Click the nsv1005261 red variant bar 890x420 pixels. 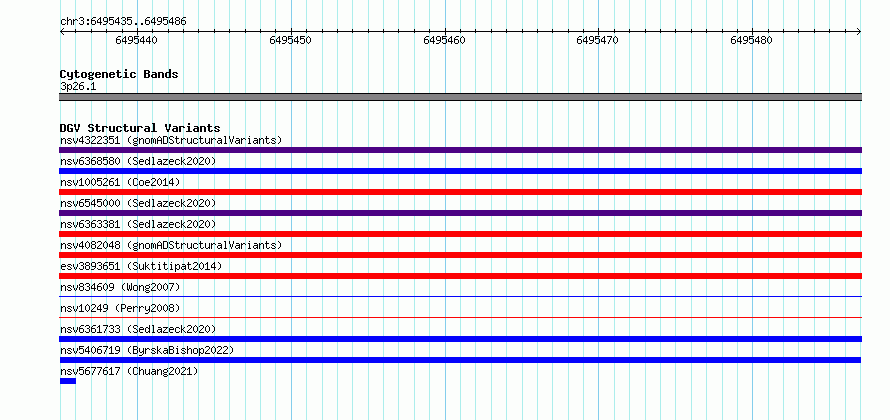click(x=460, y=192)
